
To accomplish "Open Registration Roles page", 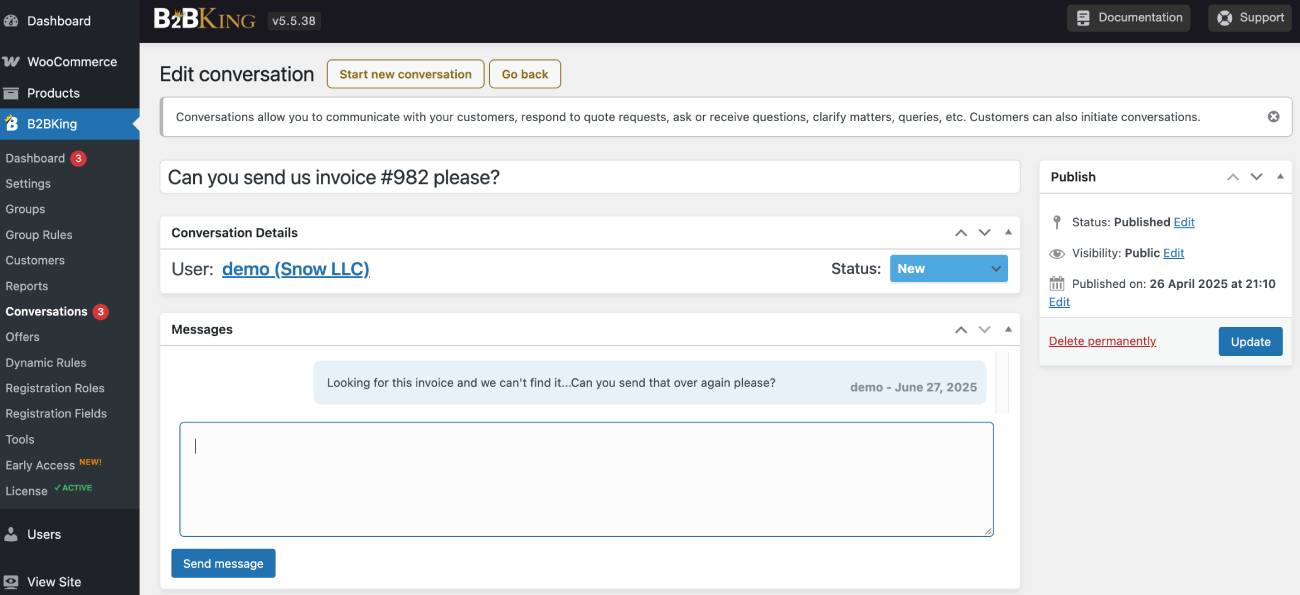I will [x=55, y=388].
